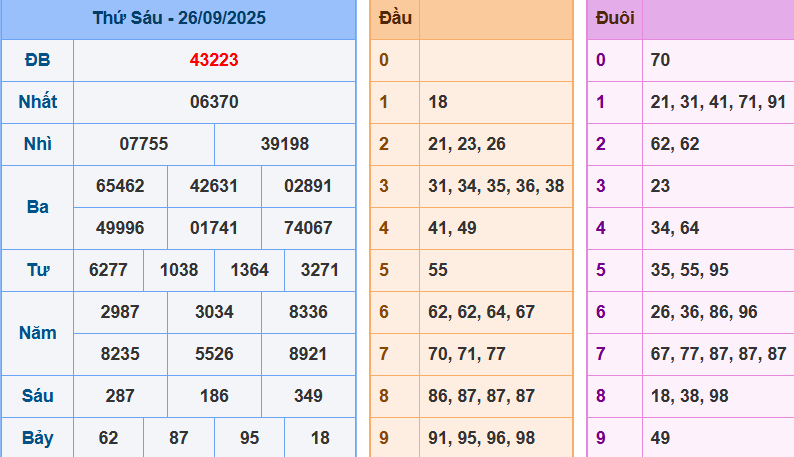The image size is (794, 457).
Task: Click the Nhất row label
Action: tap(37, 102)
